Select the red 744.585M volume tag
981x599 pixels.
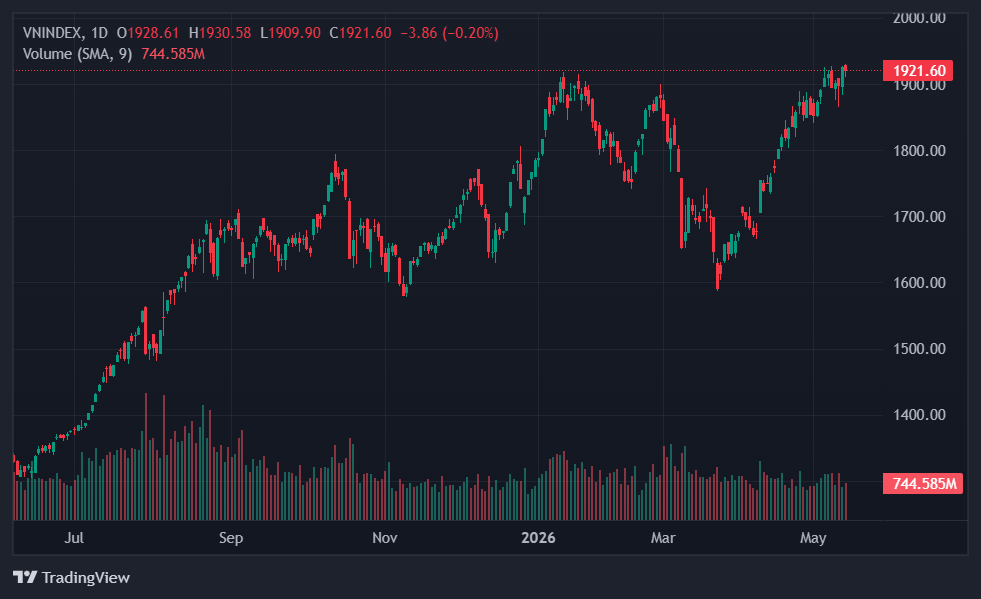(923, 484)
